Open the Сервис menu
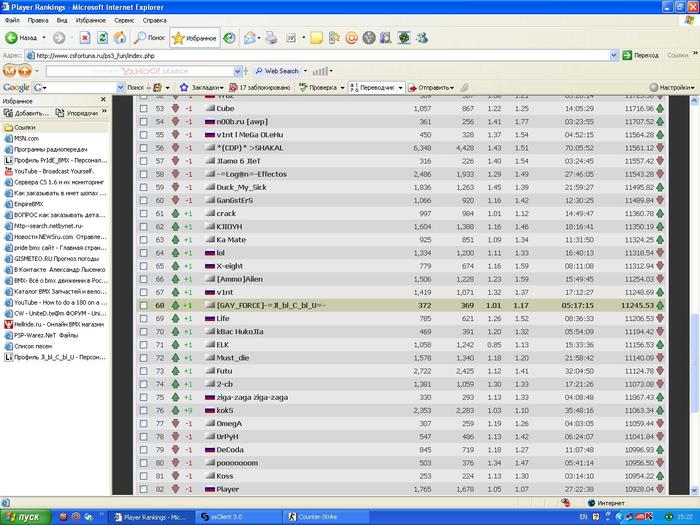 [124, 20]
